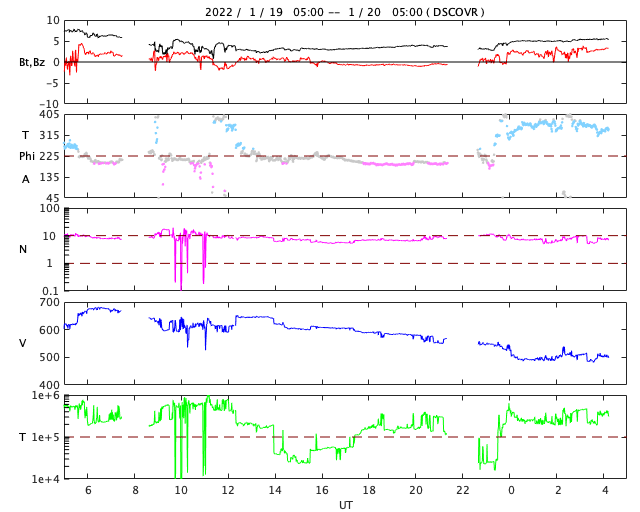Click the '400' tick label on velocity panel
The height and width of the screenshot is (512, 640).
[49, 385]
